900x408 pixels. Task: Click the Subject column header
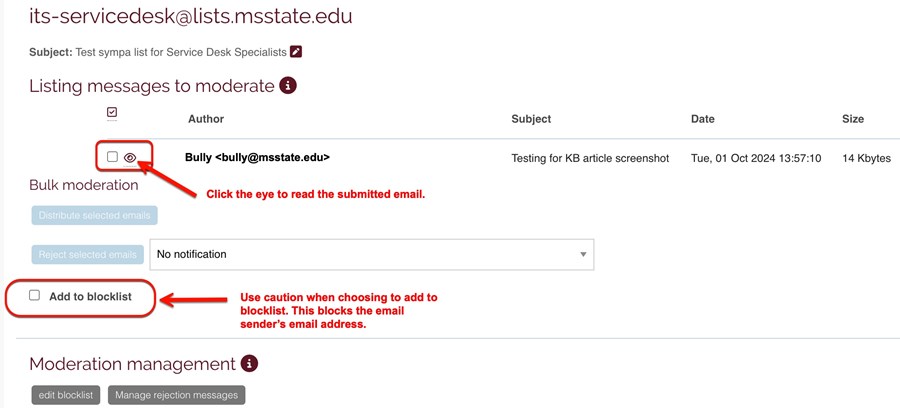531,119
